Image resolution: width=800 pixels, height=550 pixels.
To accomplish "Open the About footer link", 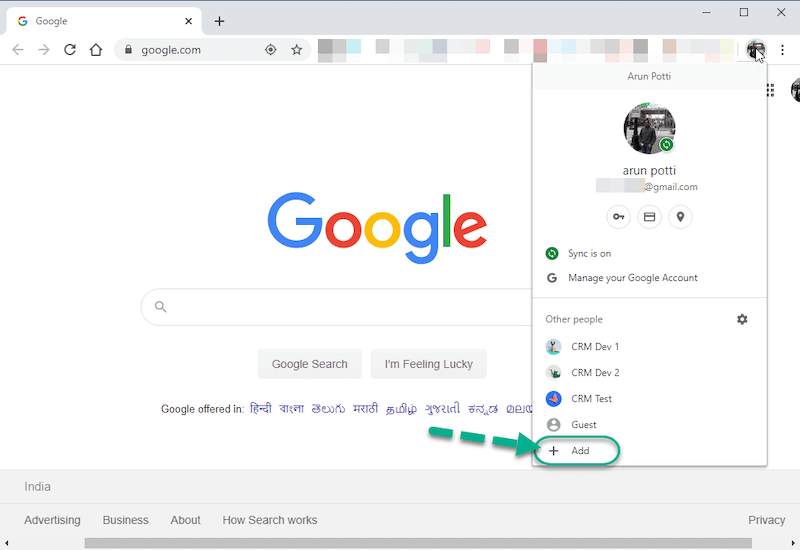I will pos(185,520).
